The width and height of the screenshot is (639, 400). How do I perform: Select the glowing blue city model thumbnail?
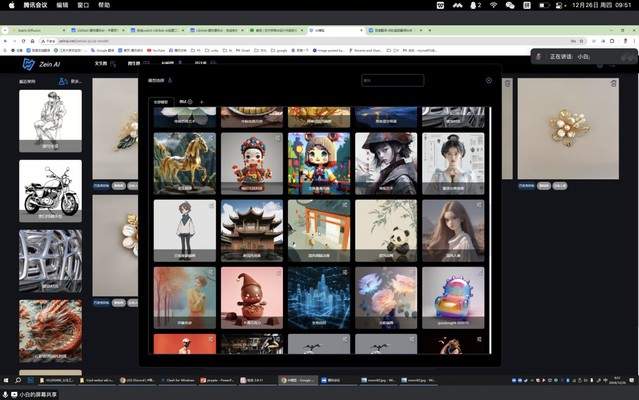[318, 297]
